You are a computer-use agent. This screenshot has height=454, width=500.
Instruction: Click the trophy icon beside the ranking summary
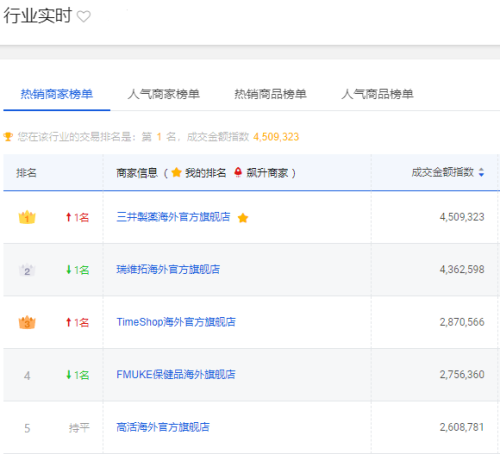(x=8, y=137)
